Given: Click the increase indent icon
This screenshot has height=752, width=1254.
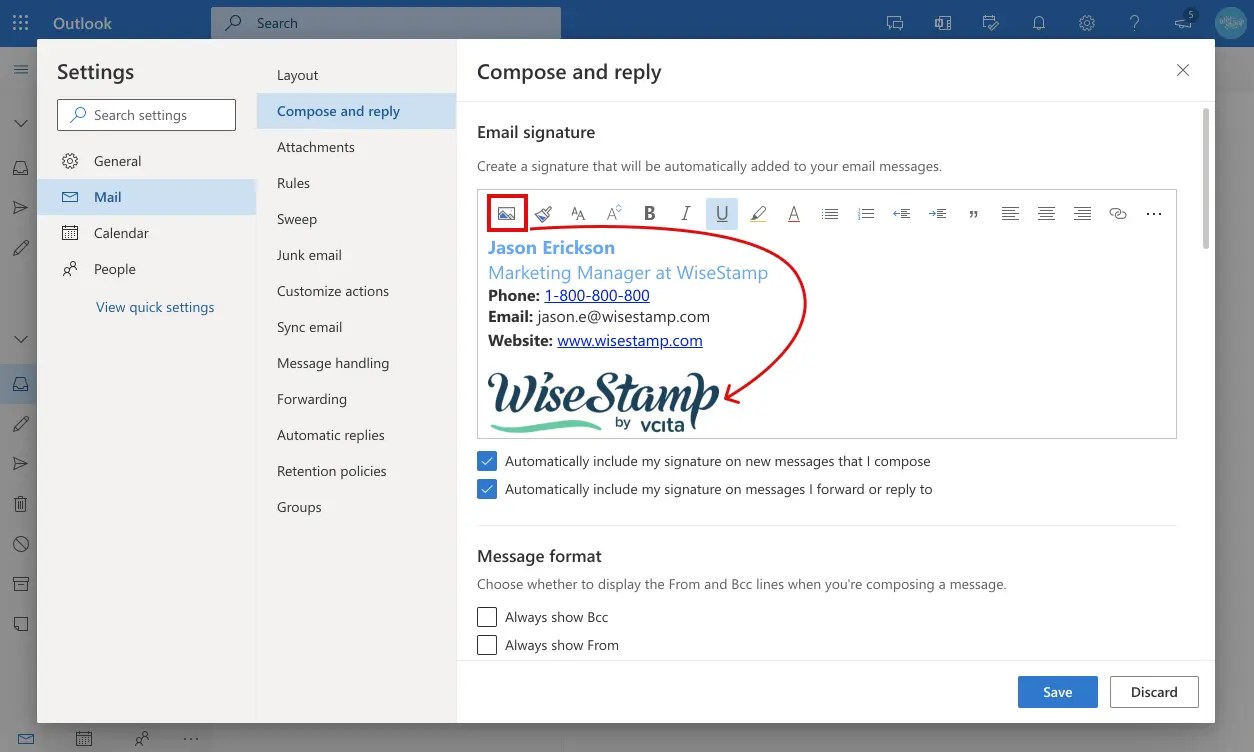Looking at the screenshot, I should (x=937, y=212).
